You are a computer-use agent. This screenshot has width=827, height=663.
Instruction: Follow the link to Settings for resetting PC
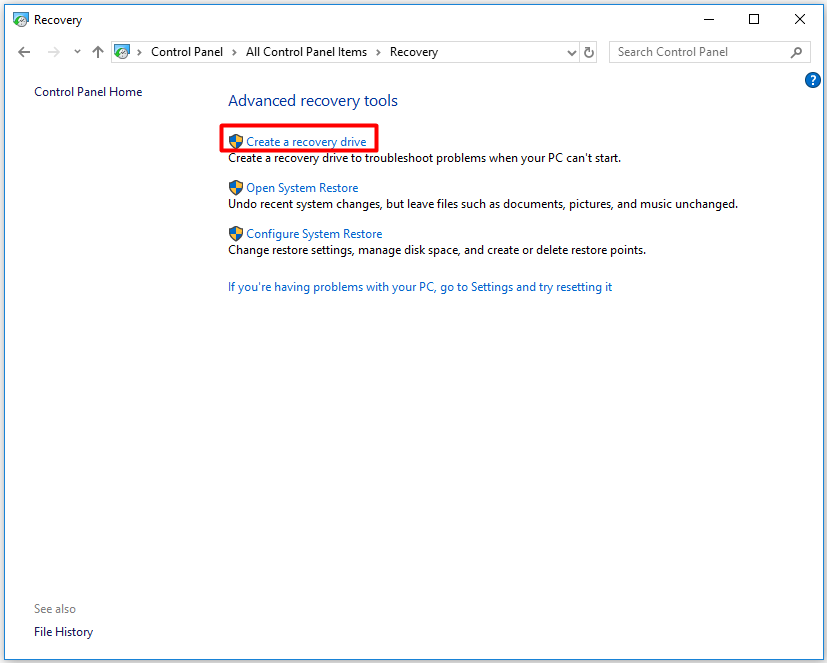pos(419,287)
